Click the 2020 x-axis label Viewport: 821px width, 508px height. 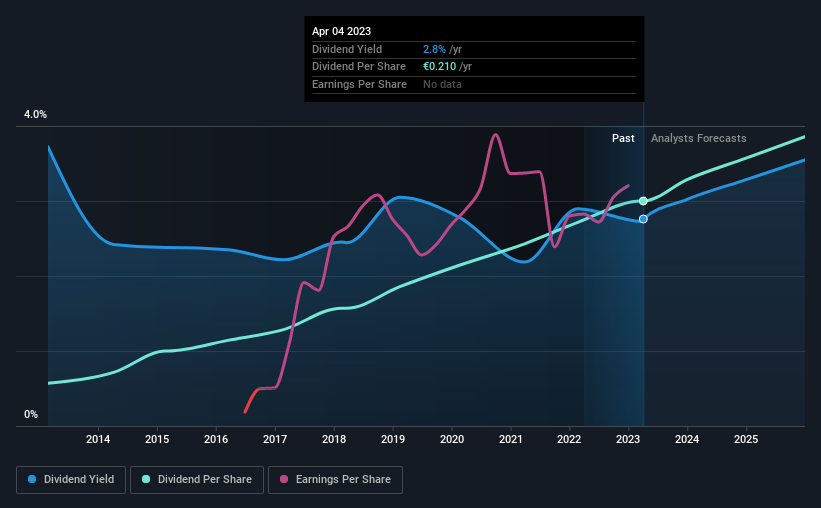[x=452, y=439]
